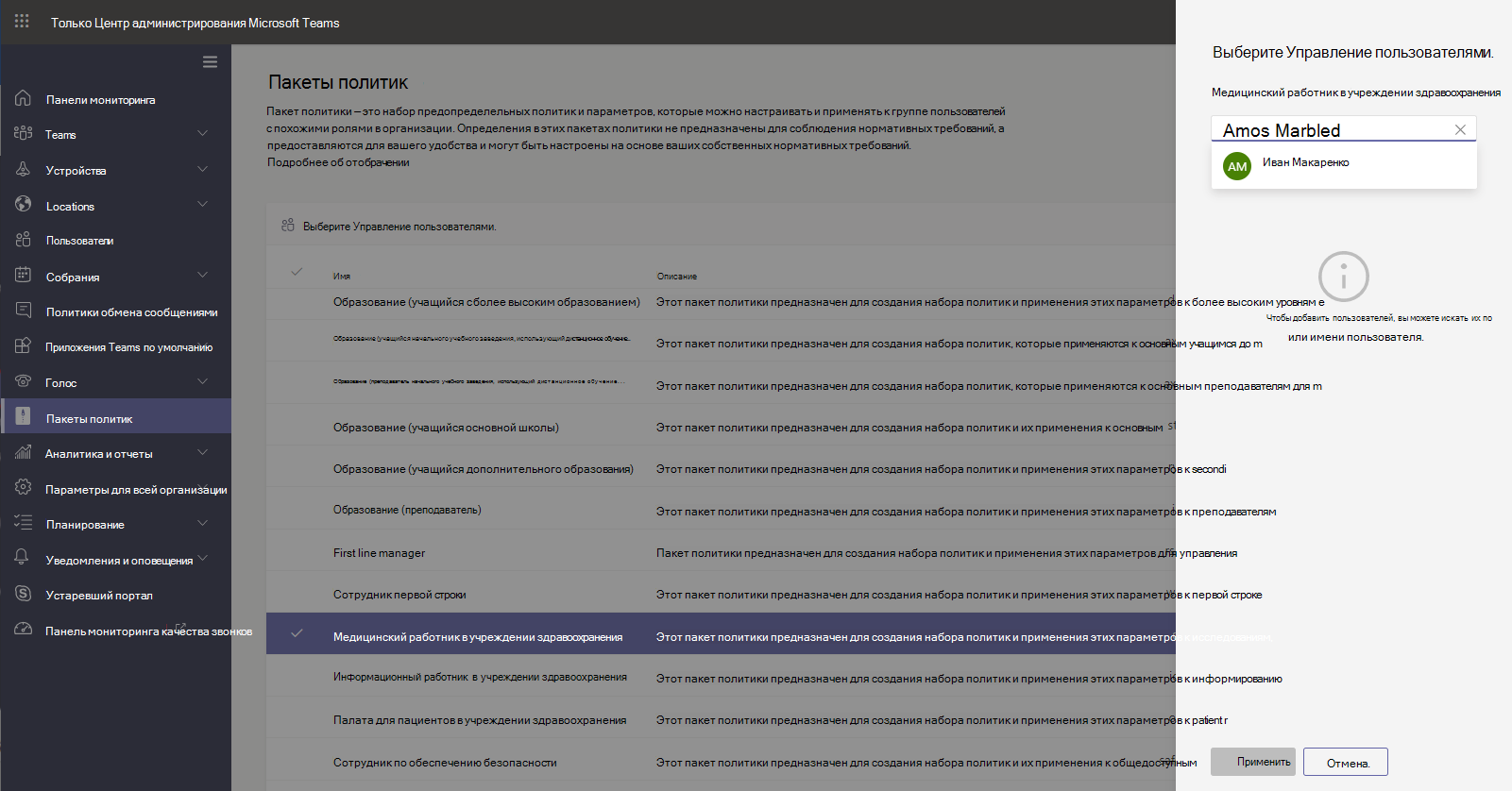Open Образование (учащийся основной школы) package

[x=446, y=428]
